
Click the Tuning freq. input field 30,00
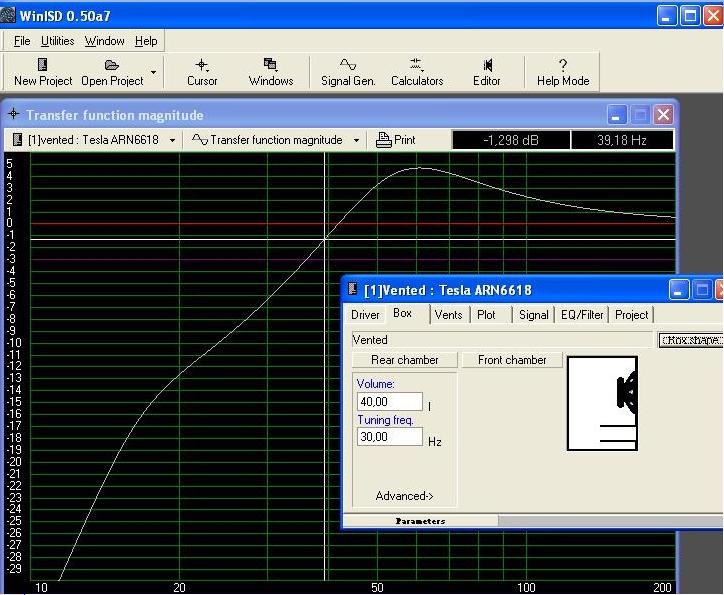[390, 437]
